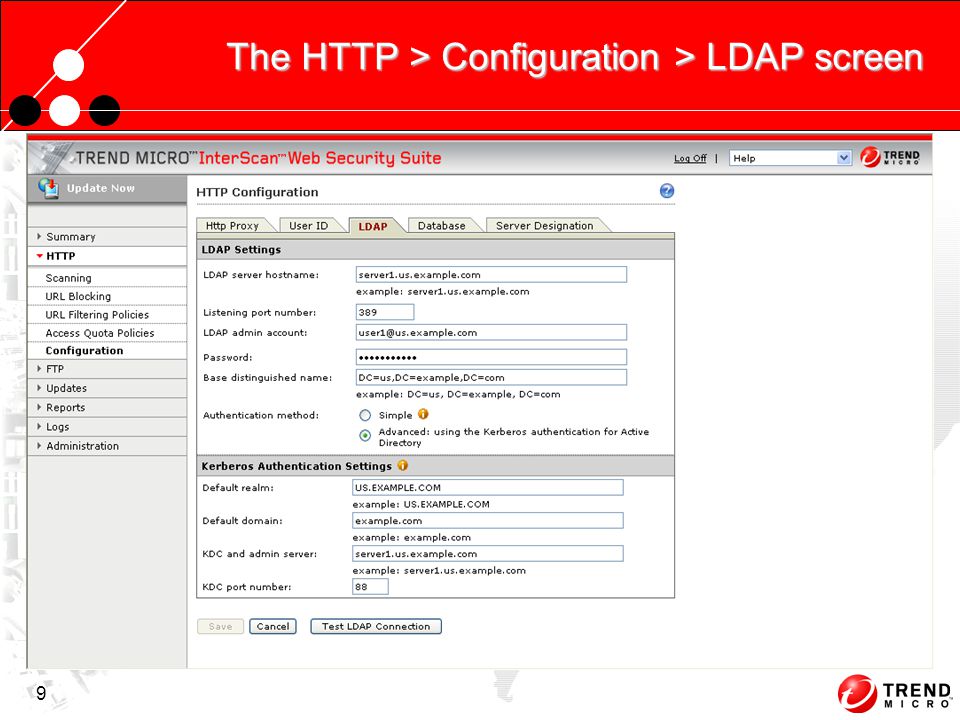Click the 'LDAP Settings' section header
The width and height of the screenshot is (960, 720).
241,249
